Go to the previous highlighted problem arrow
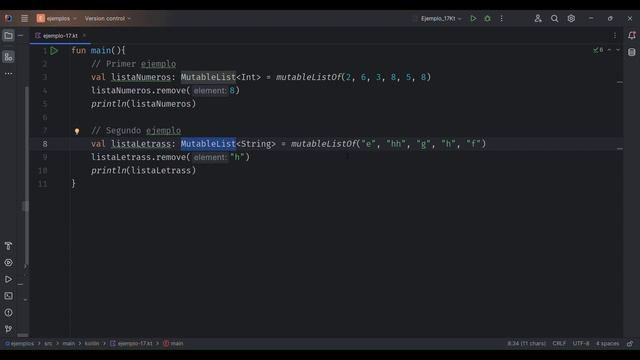 point(609,50)
